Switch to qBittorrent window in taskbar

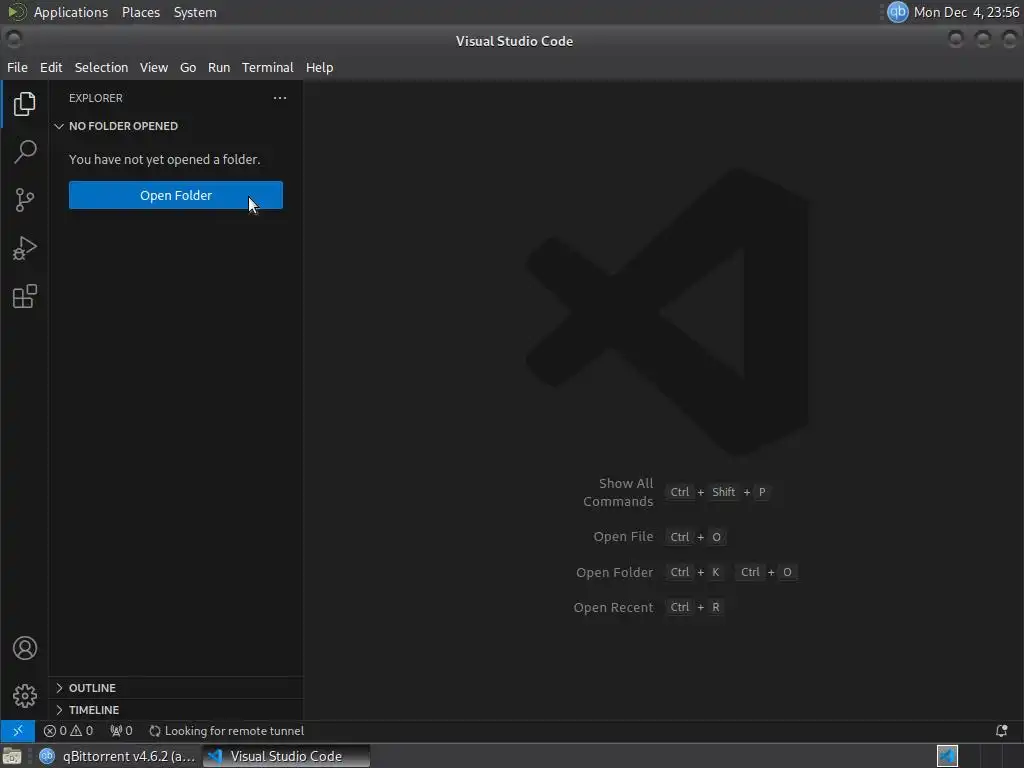tap(118, 756)
